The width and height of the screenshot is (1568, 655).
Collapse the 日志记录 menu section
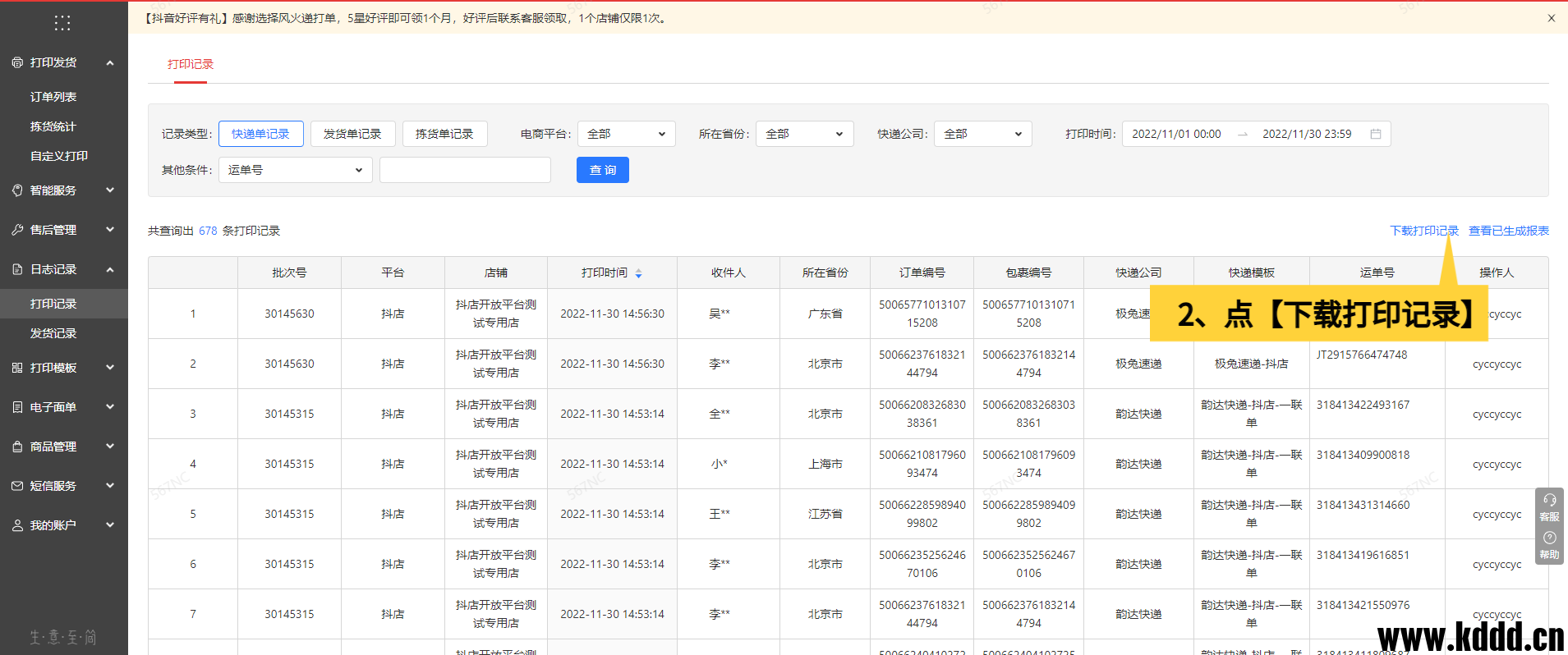(110, 269)
